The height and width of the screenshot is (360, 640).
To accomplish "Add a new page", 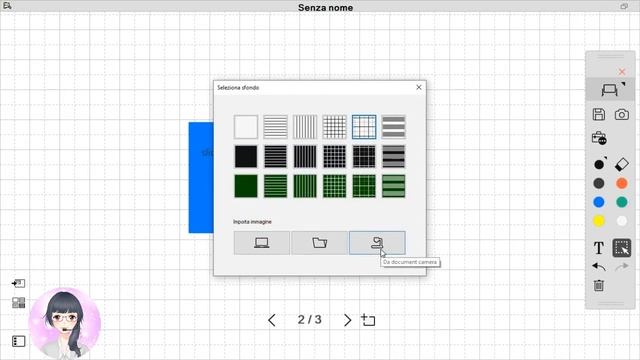I will click(x=368, y=320).
